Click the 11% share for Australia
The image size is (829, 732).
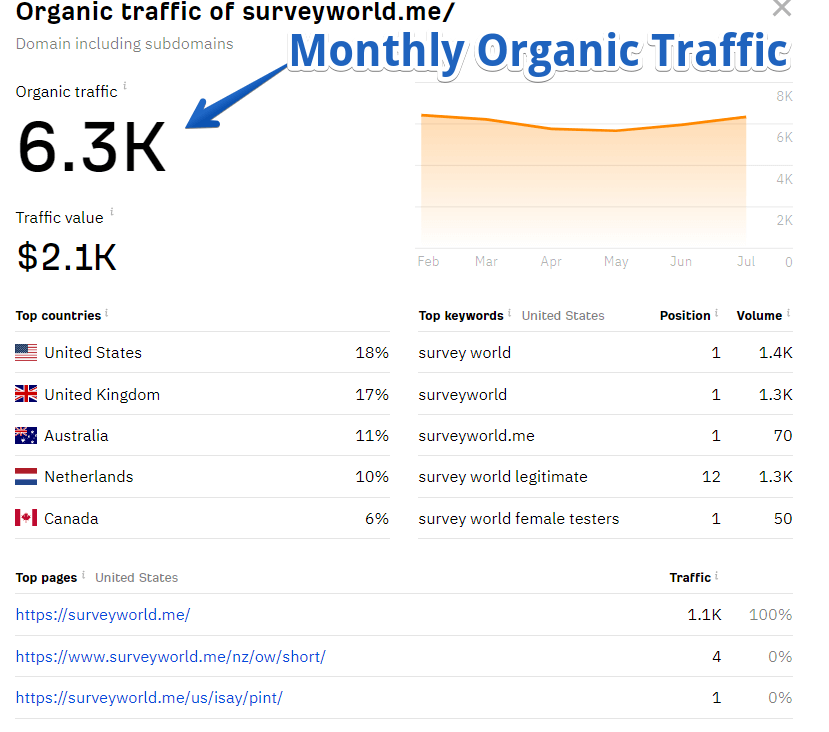(372, 436)
